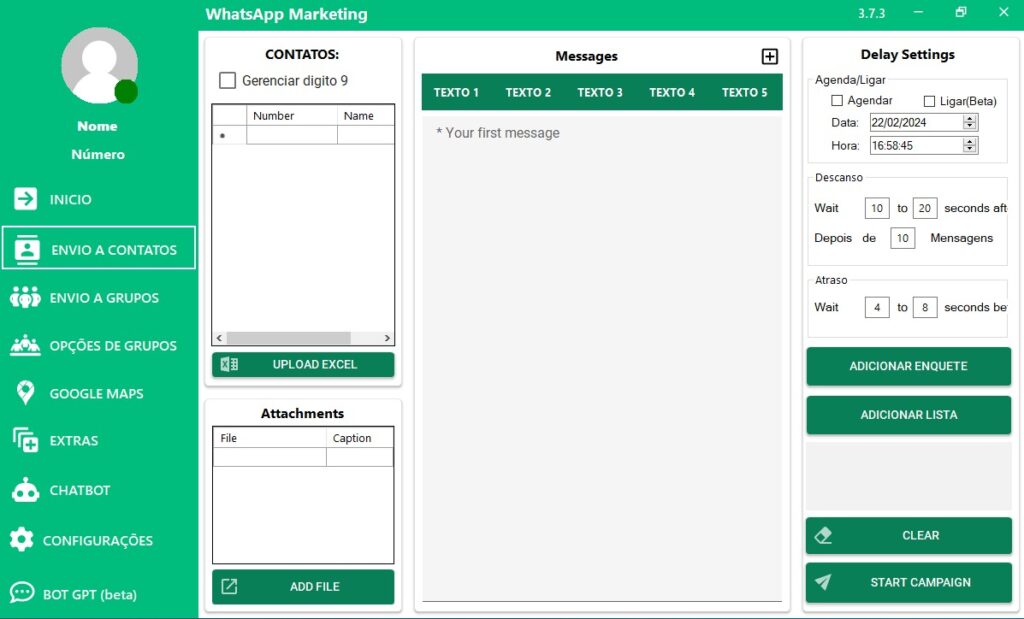Click the contact card icon for Envio a Contatos
The height and width of the screenshot is (619, 1024).
pyautogui.click(x=27, y=249)
